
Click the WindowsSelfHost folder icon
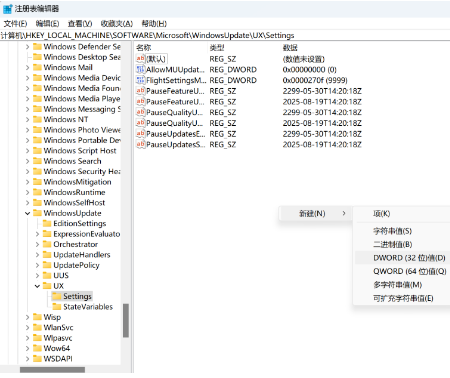(x=37, y=203)
